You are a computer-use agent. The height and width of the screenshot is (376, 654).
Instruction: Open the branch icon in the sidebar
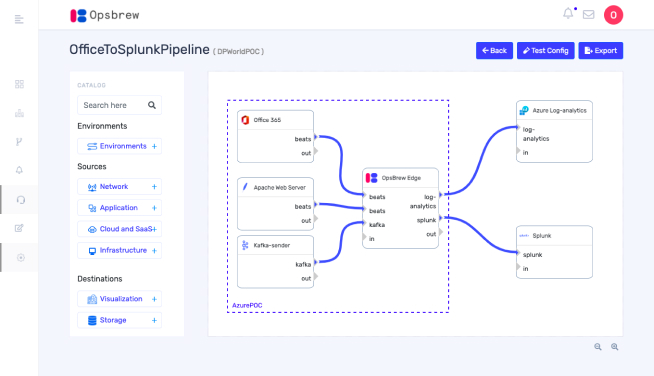(x=19, y=142)
